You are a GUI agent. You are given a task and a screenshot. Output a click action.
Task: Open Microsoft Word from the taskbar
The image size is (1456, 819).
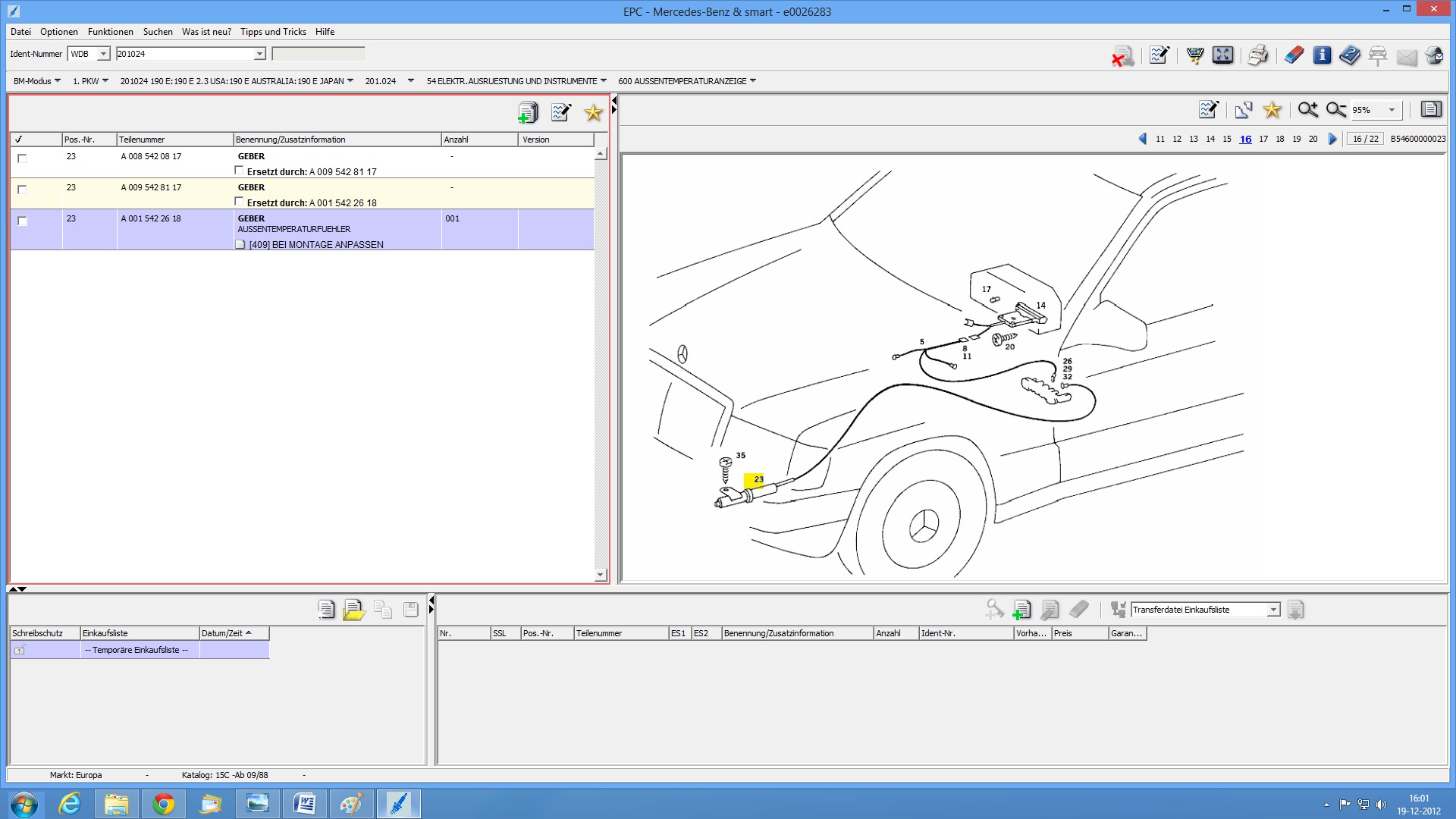click(x=304, y=804)
